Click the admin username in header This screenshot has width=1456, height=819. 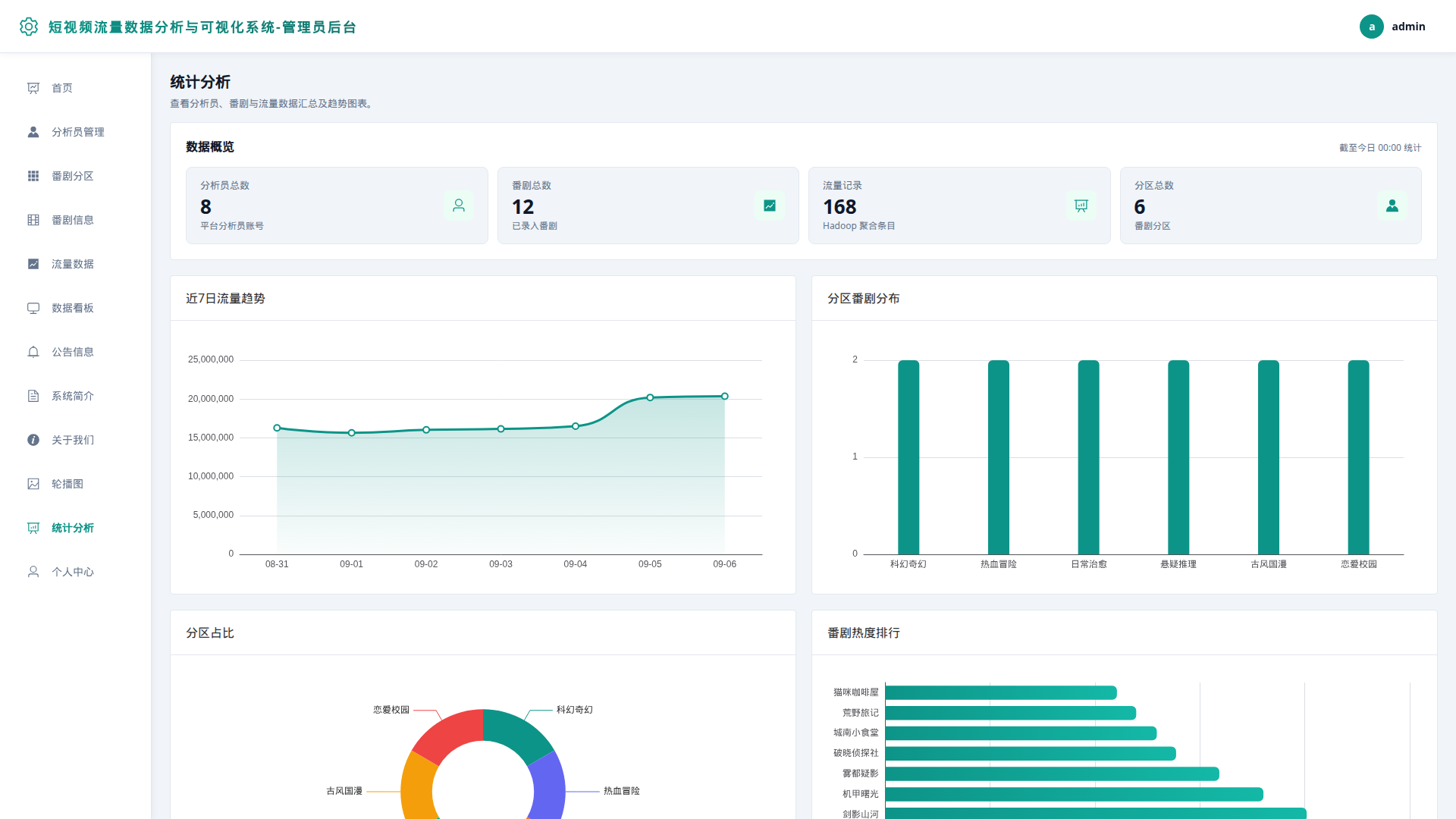pos(1408,27)
